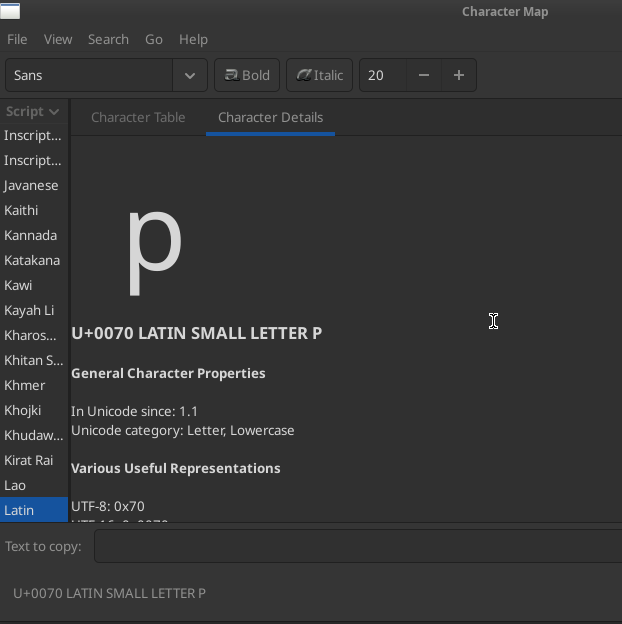Open the Search menu
Viewport: 622px width, 624px height.
(x=108, y=39)
